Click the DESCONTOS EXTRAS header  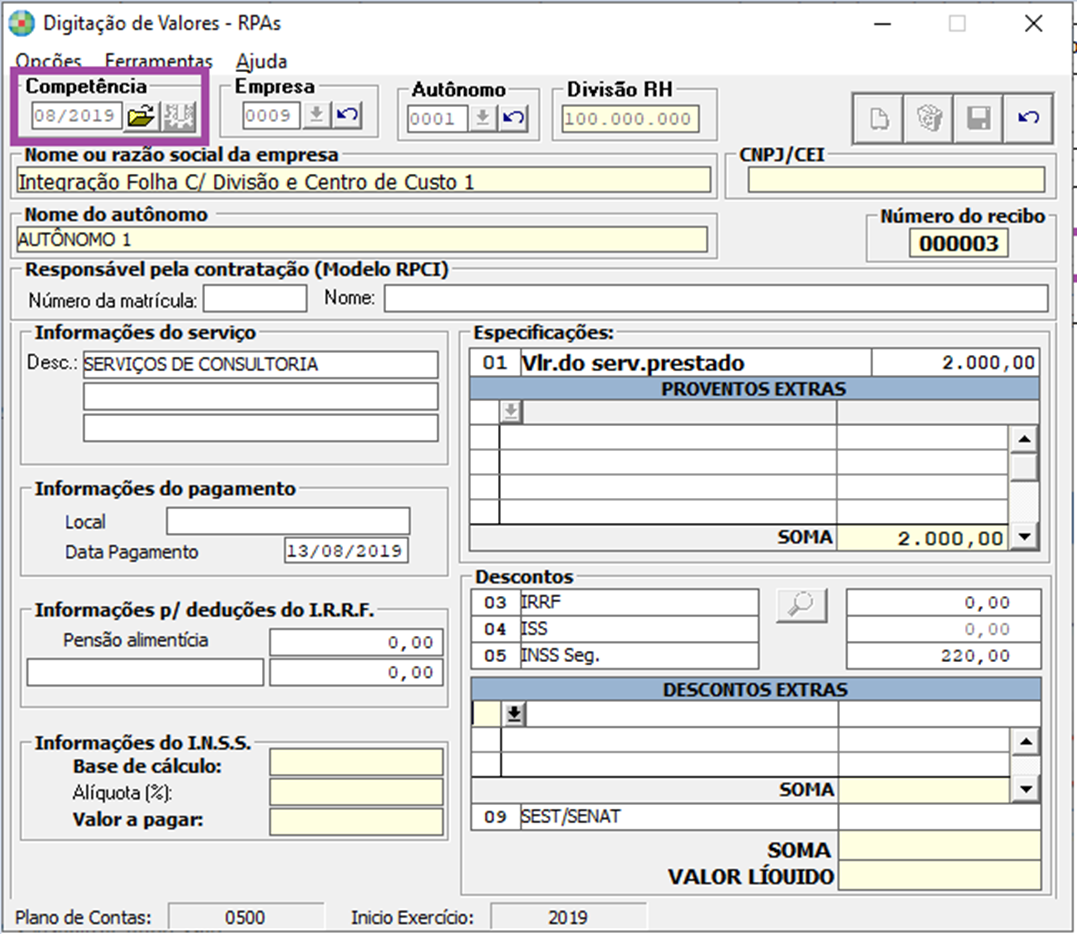pyautogui.click(x=756, y=690)
